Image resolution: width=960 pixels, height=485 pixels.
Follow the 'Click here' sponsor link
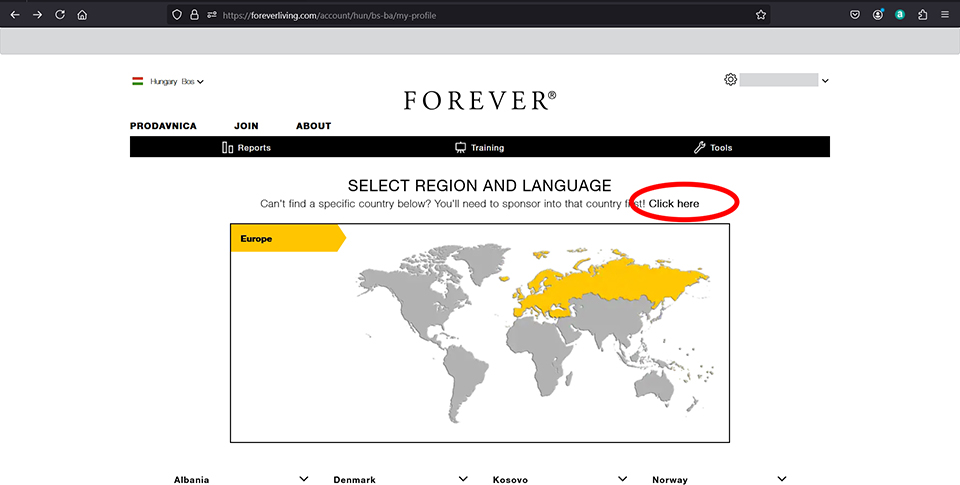pyautogui.click(x=673, y=203)
